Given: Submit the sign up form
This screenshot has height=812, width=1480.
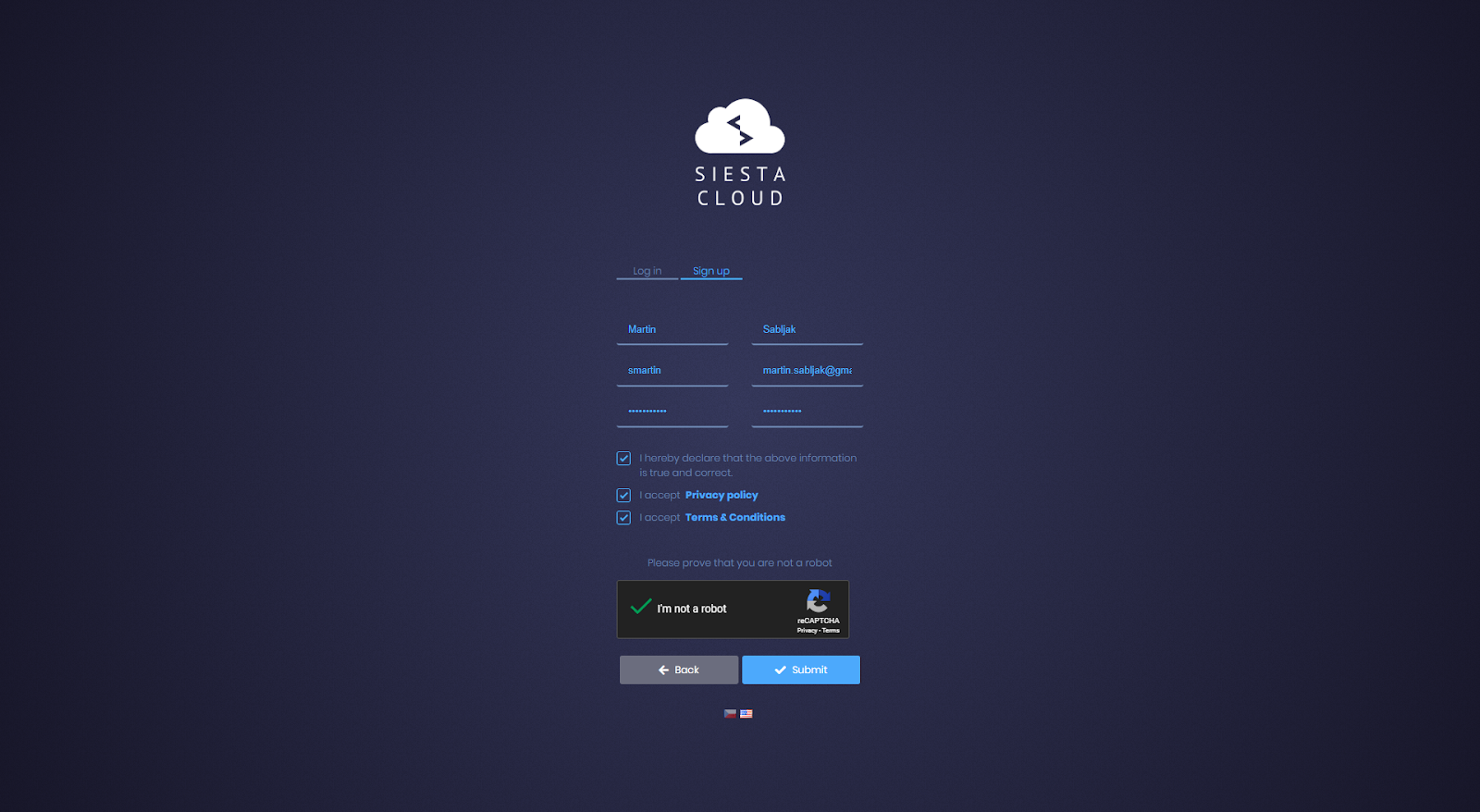Looking at the screenshot, I should point(801,670).
